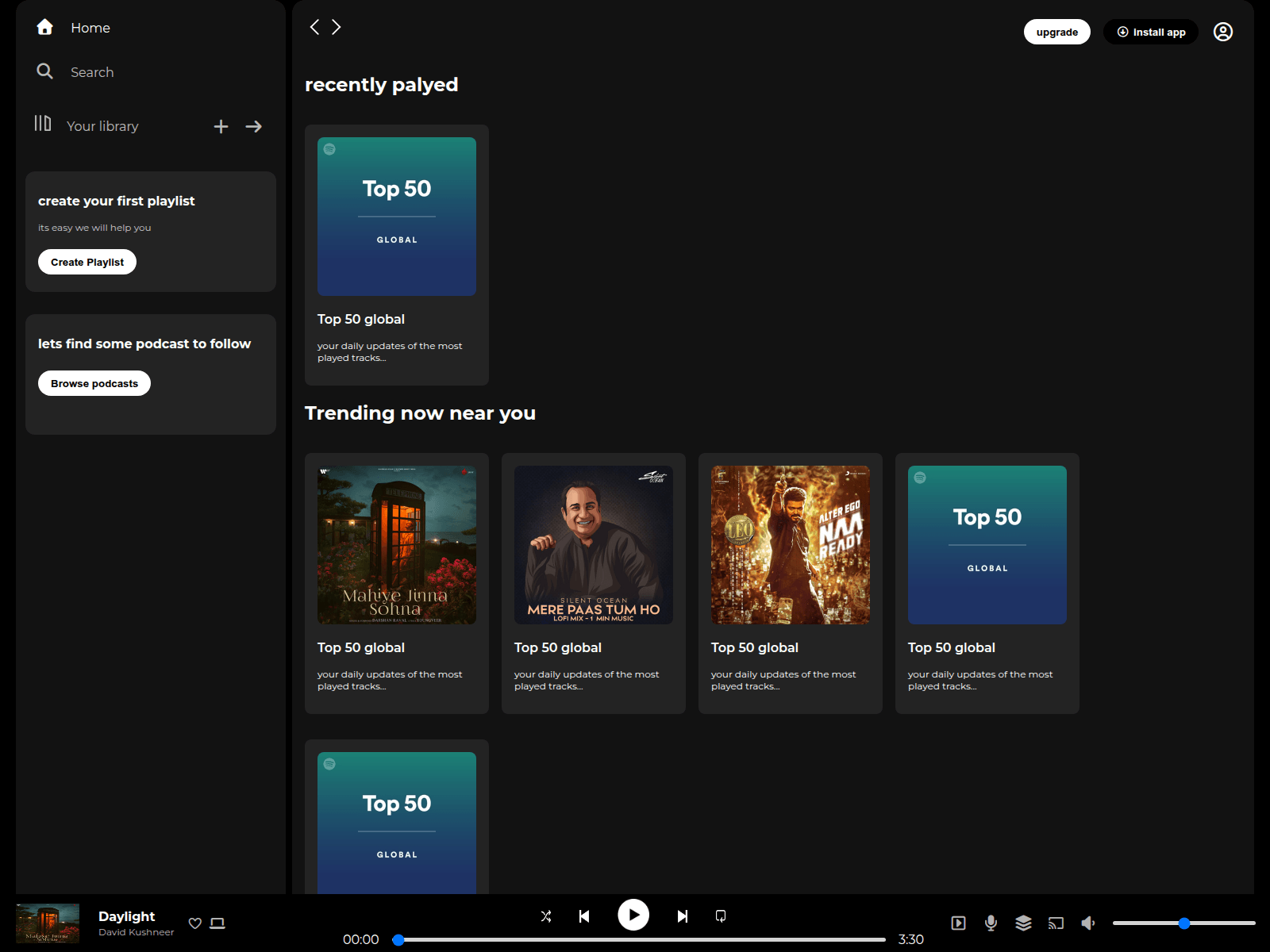Open the bottom row Top 50 card

(x=397, y=817)
